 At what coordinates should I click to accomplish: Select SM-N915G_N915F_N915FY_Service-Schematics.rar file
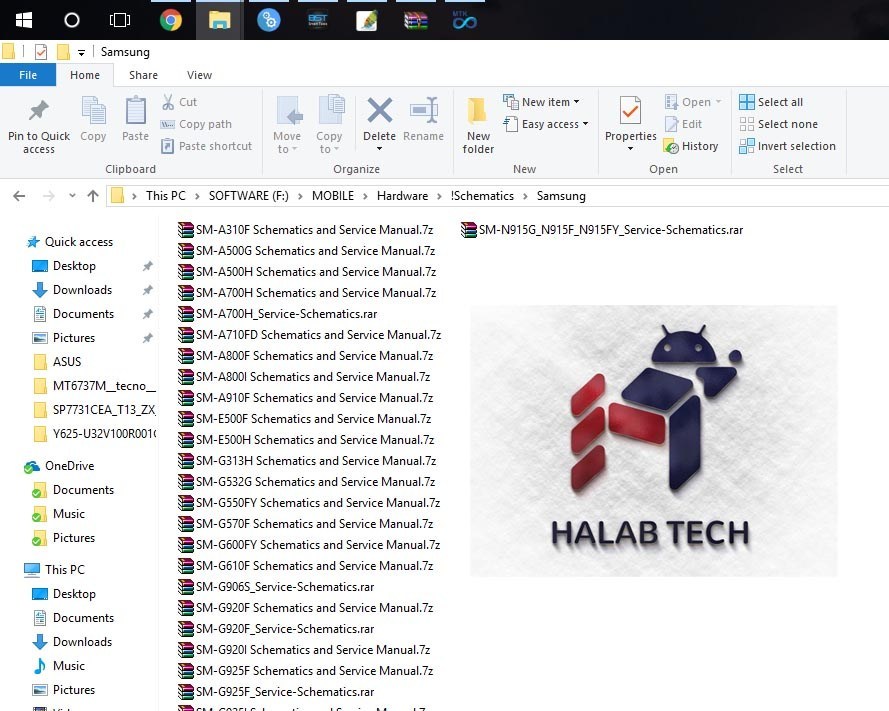click(x=602, y=230)
